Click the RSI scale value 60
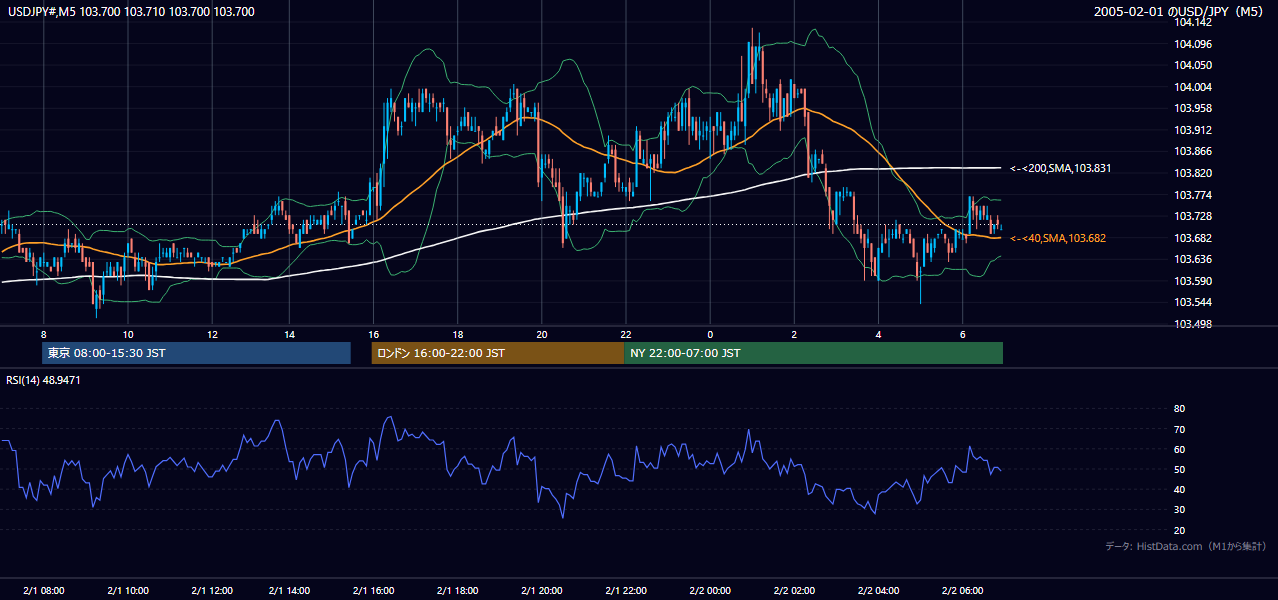 tap(1179, 449)
